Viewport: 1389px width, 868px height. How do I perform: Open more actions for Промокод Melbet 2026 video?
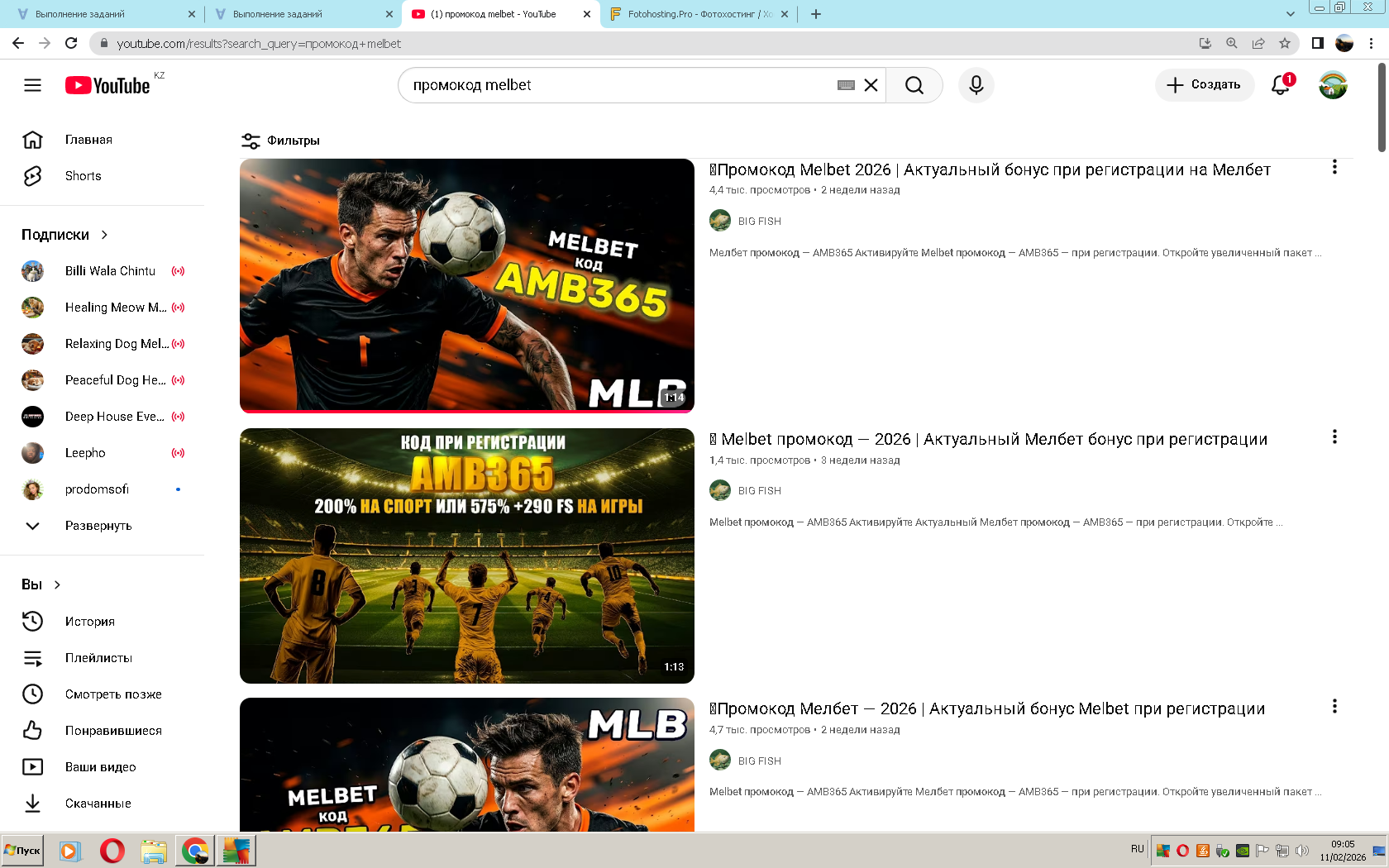1334,168
